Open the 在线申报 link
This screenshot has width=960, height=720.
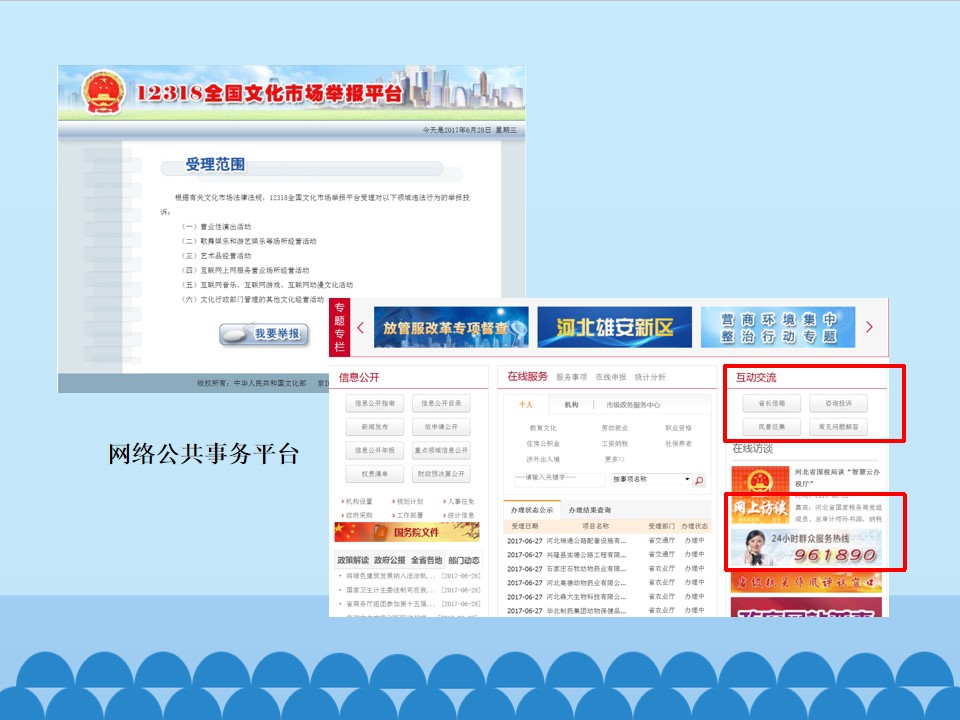click(x=611, y=377)
